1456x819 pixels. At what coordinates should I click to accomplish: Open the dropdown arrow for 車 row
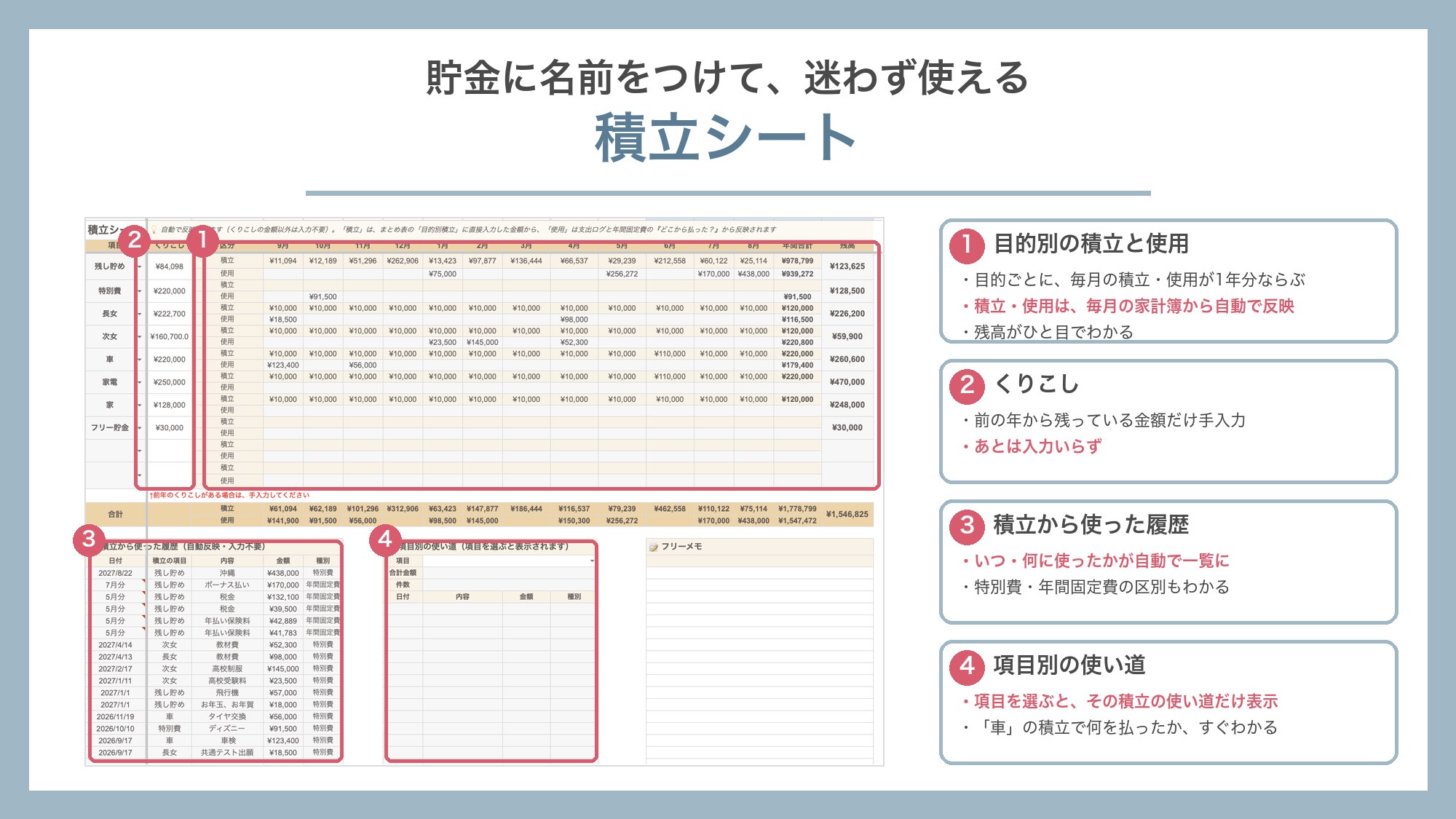coord(139,360)
